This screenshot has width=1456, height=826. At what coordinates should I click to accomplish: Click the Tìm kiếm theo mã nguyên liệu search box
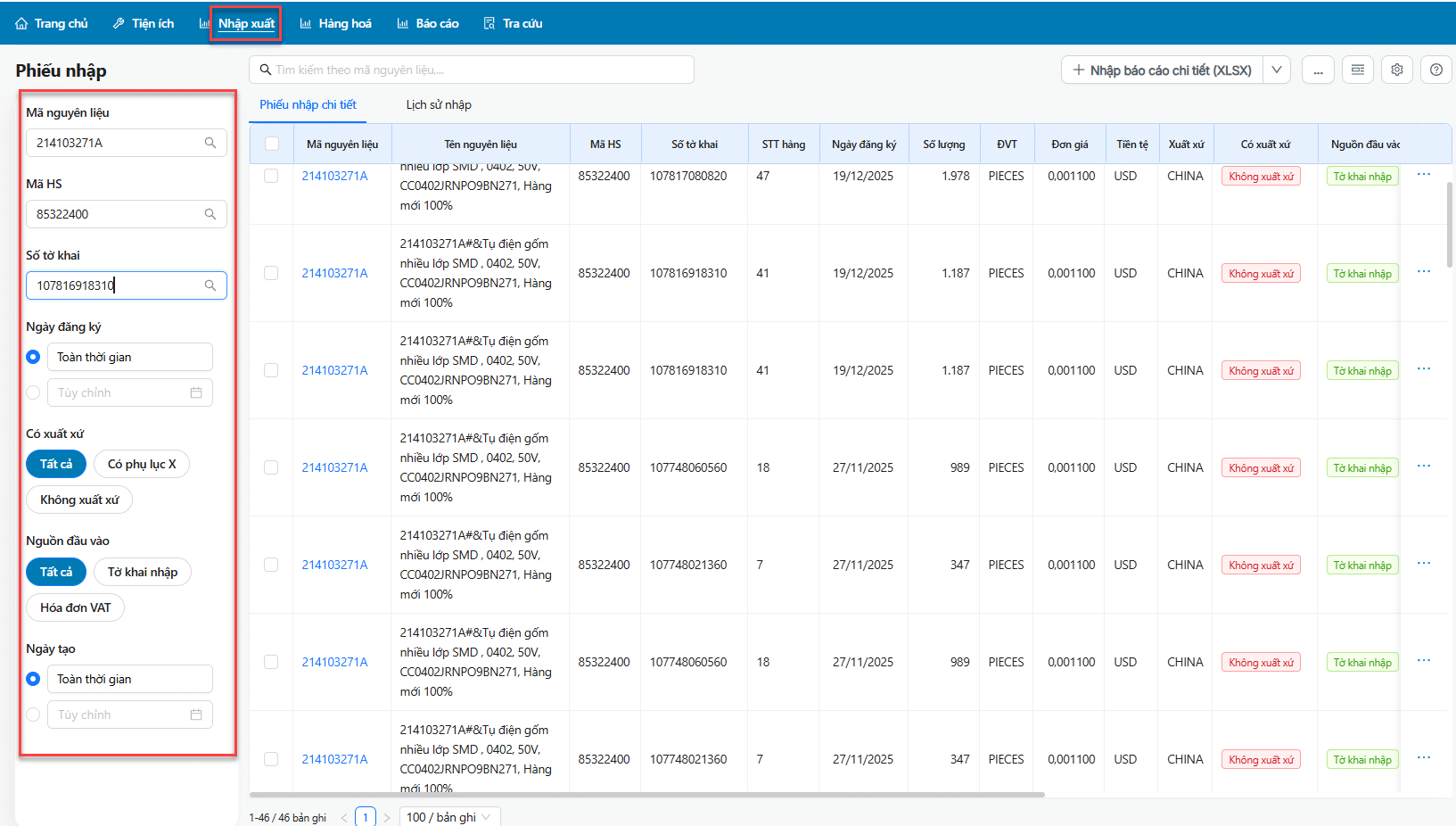tap(473, 70)
